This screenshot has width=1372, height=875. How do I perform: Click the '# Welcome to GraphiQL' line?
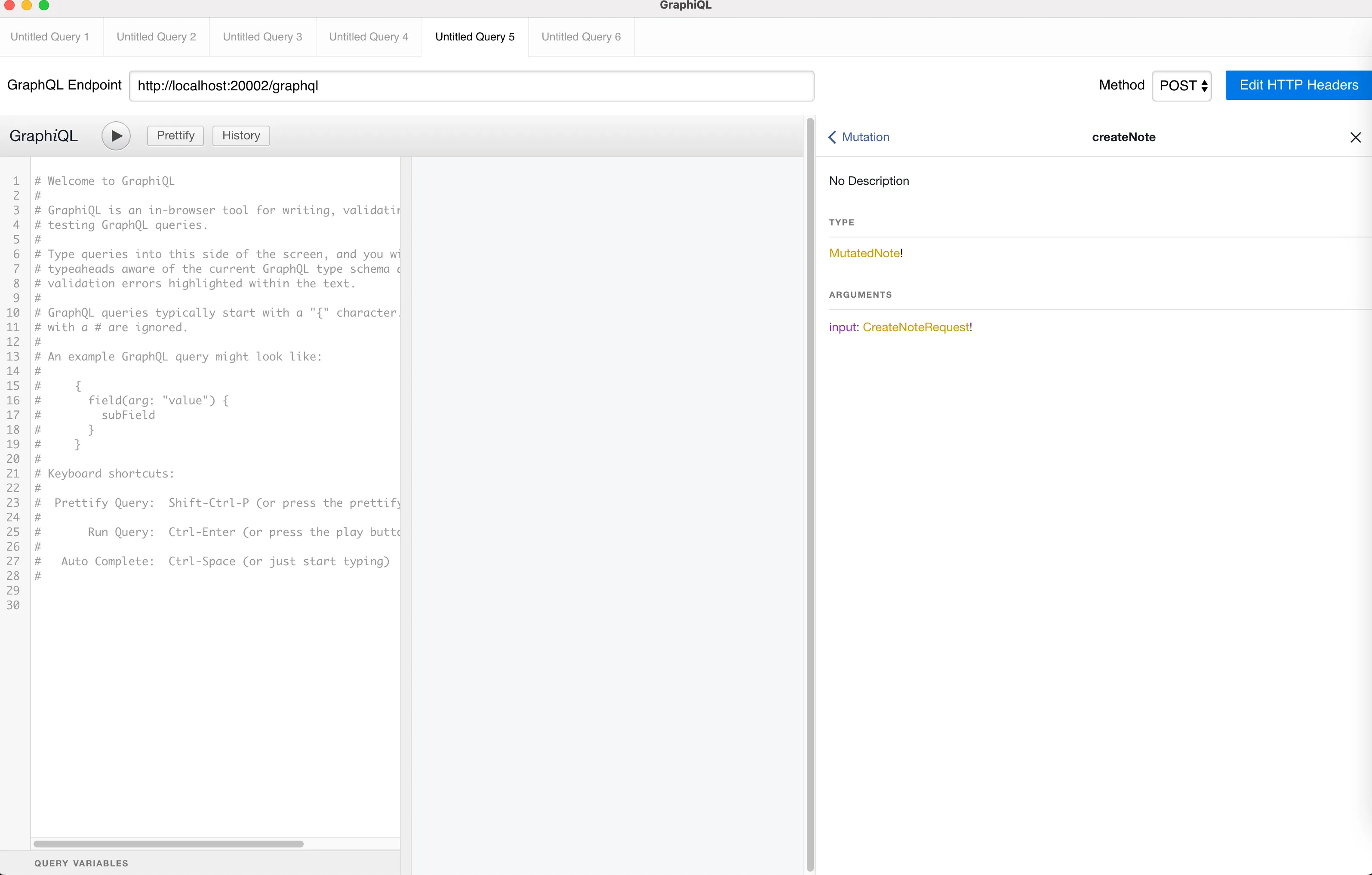point(104,181)
